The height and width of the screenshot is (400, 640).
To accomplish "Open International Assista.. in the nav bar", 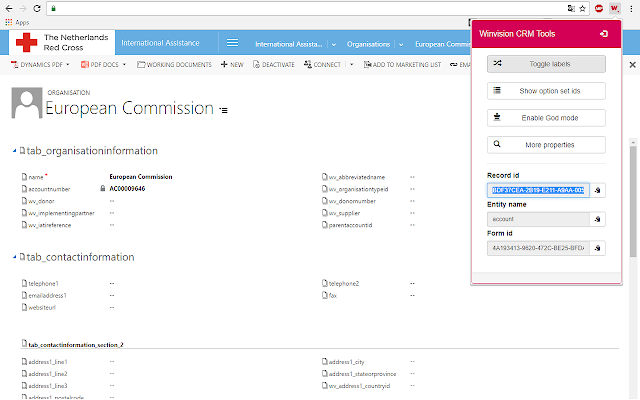I will (289, 44).
